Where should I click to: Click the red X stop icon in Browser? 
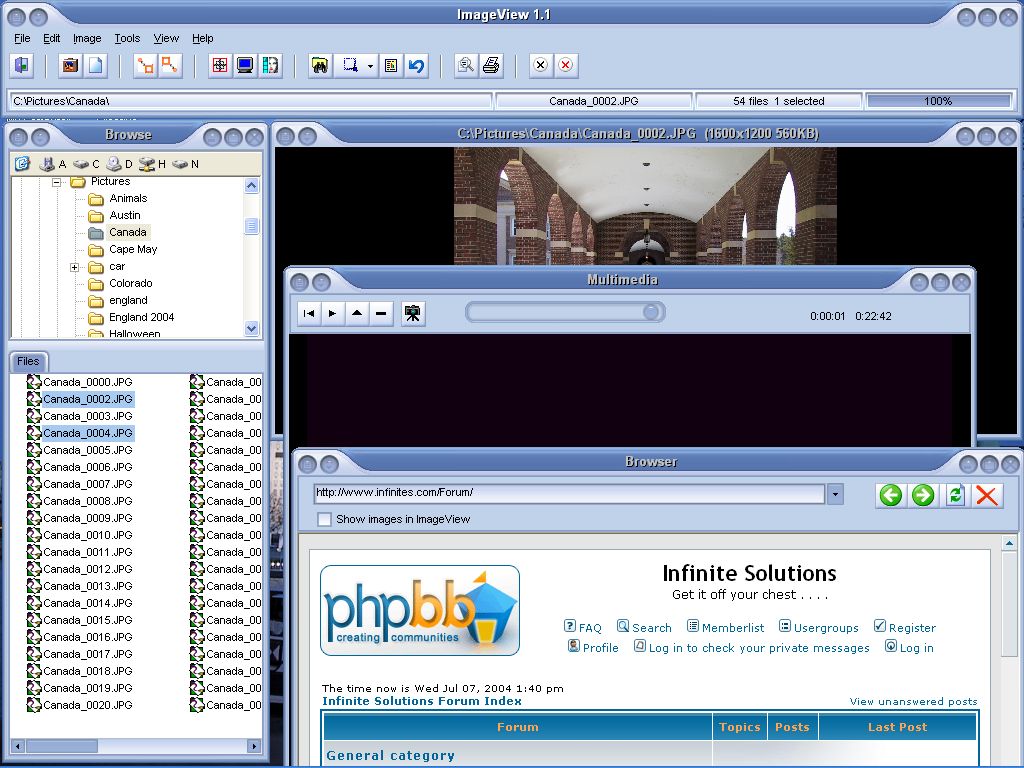[x=987, y=495]
